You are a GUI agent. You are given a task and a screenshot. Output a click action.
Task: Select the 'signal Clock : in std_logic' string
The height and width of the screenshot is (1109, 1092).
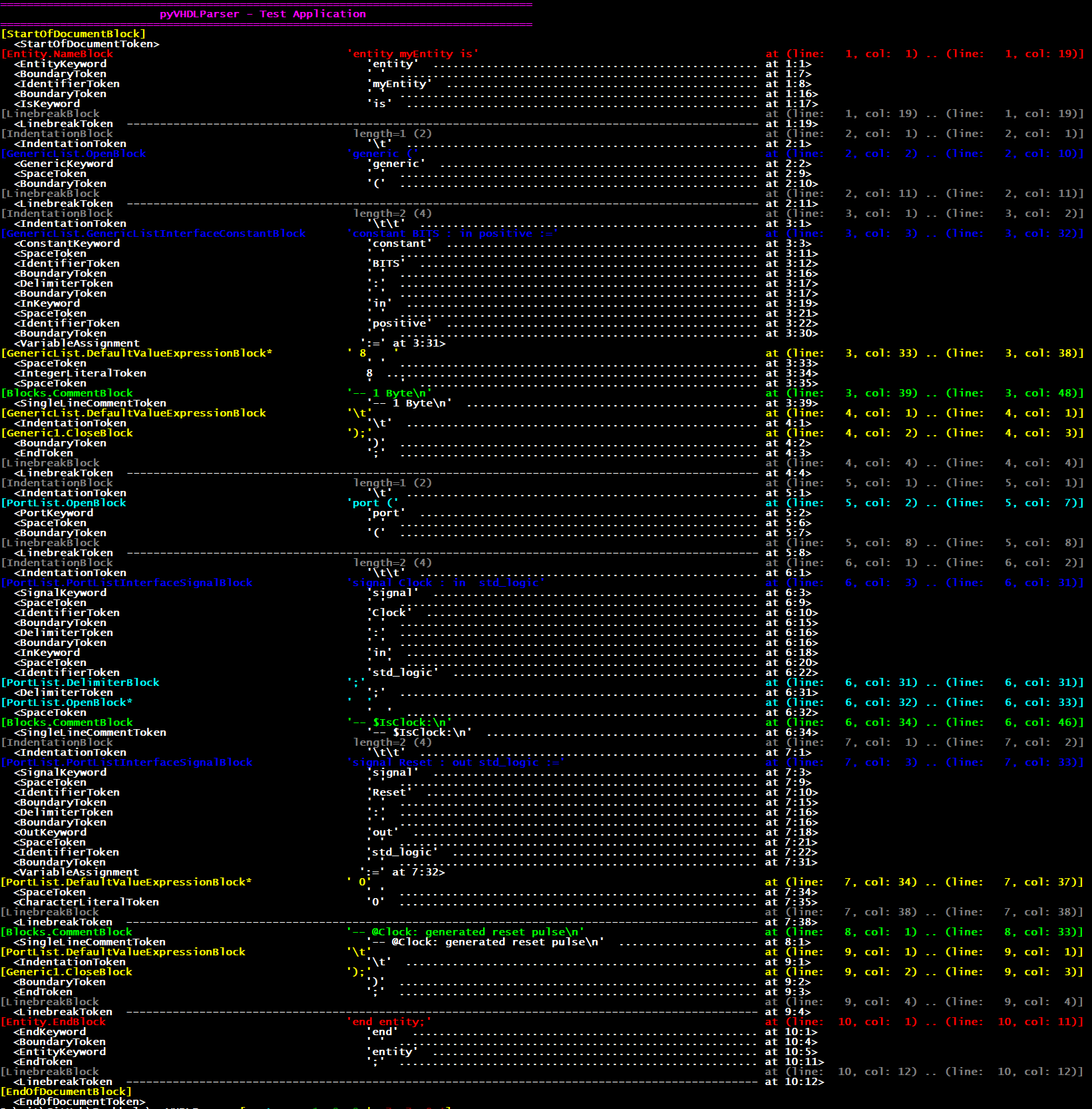coord(446,583)
